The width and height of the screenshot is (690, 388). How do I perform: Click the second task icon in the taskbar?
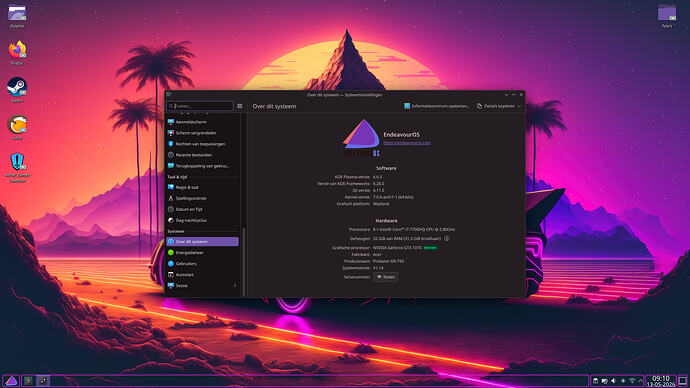[x=43, y=381]
